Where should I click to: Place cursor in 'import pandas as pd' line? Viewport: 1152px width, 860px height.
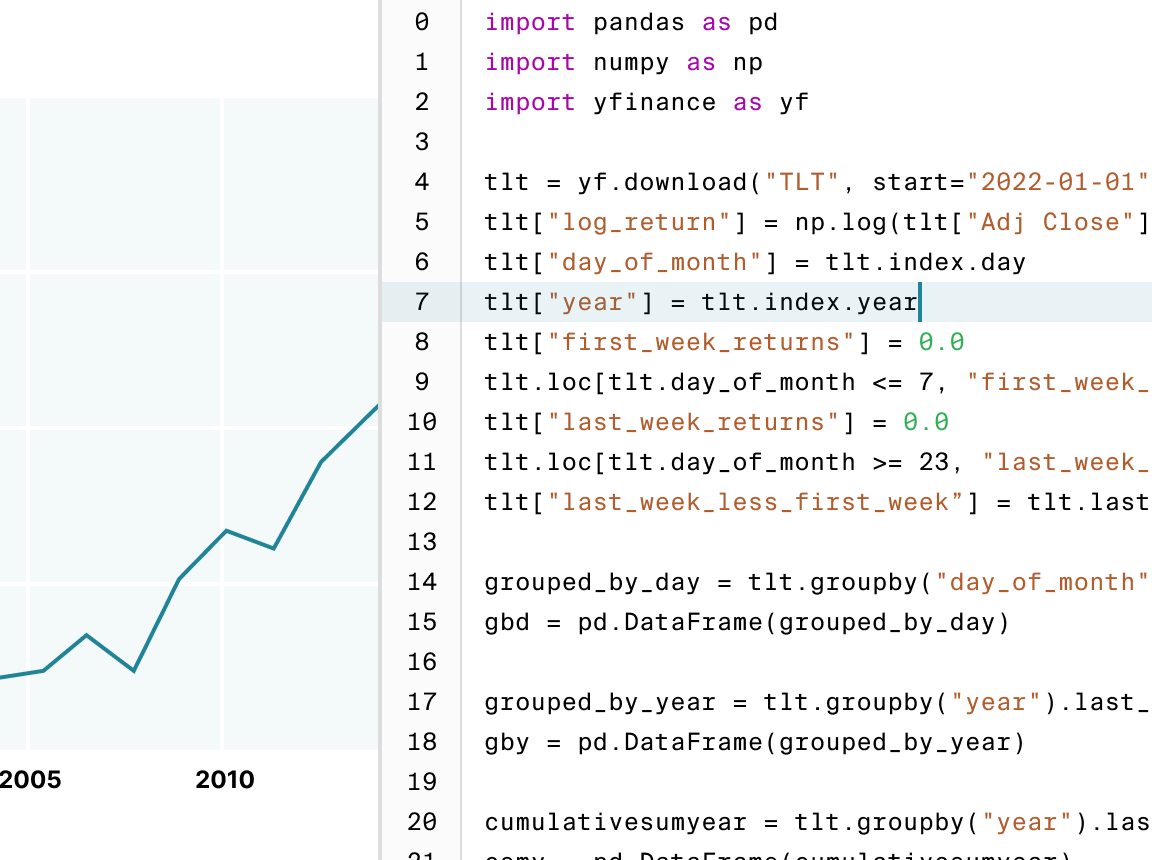pyautogui.click(x=630, y=22)
